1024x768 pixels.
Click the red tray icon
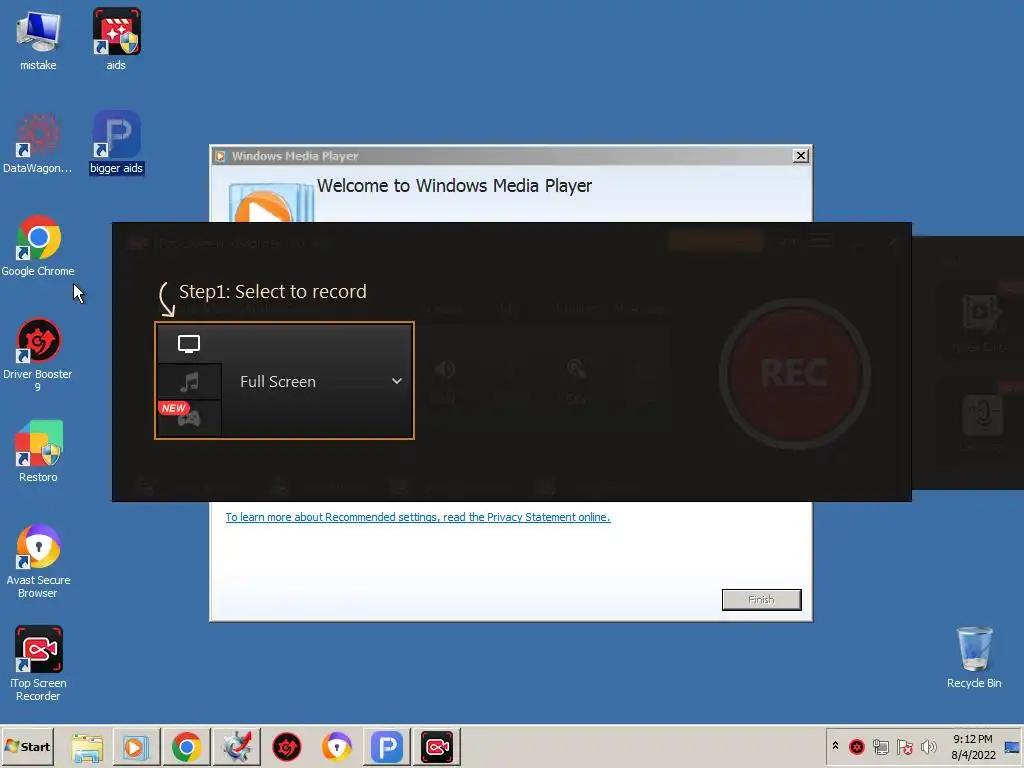pyautogui.click(x=857, y=746)
